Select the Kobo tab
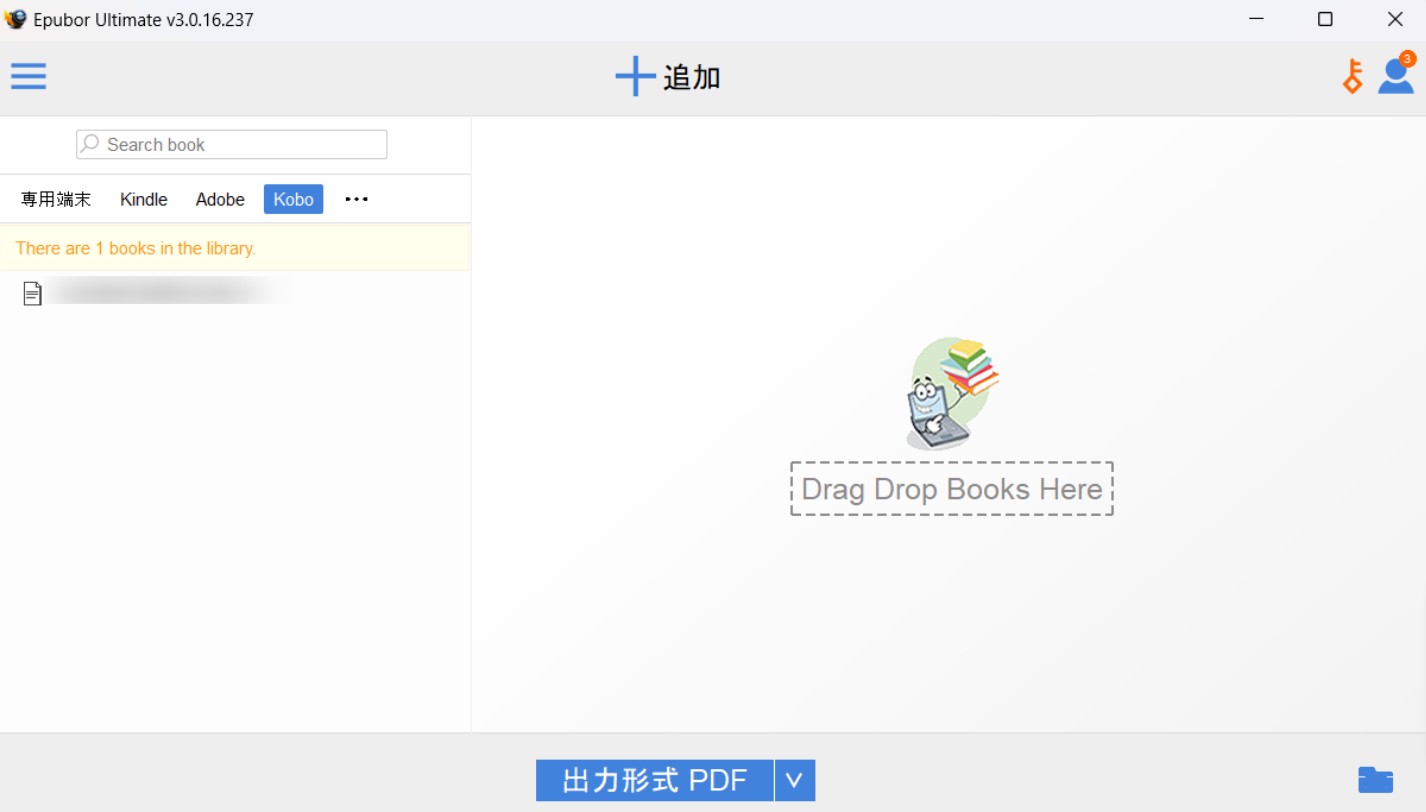 (x=293, y=199)
